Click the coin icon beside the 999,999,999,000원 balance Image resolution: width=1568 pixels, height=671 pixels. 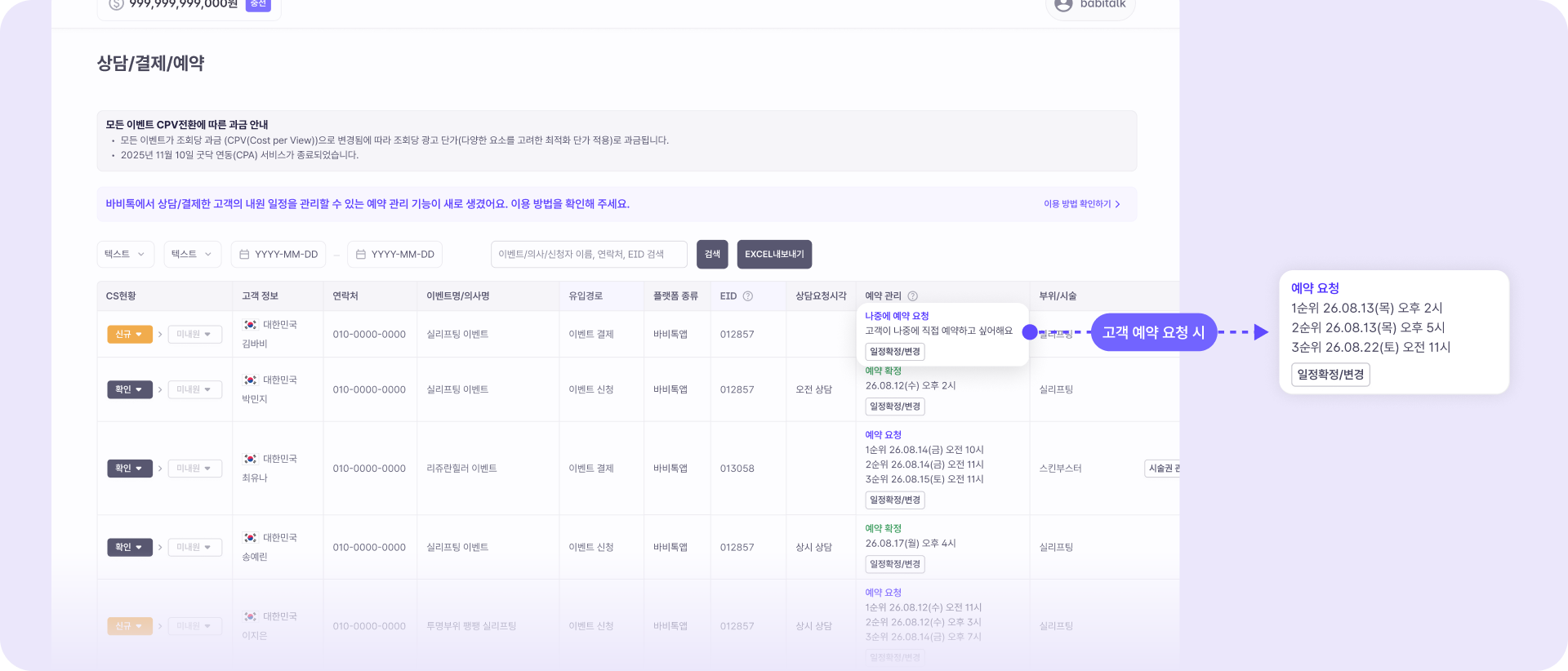pos(116,4)
